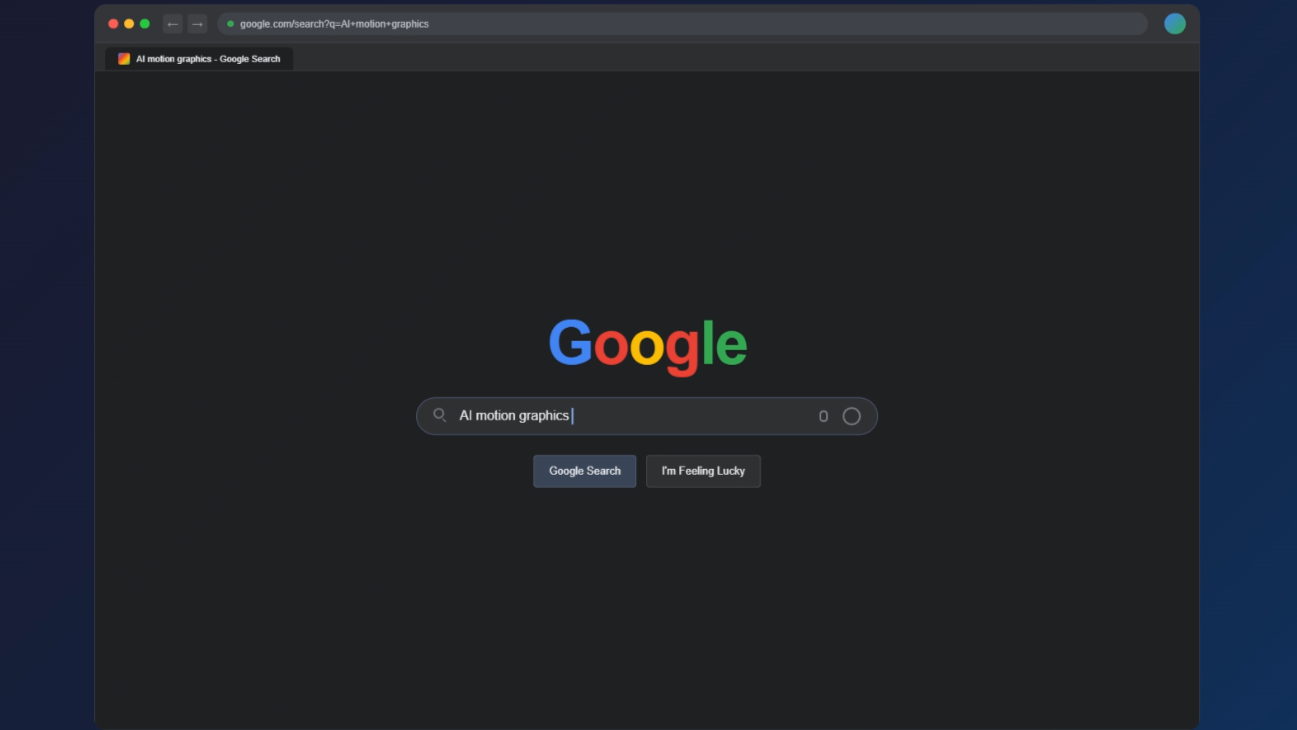Click the forward navigation arrow
The height and width of the screenshot is (730, 1297).
pyautogui.click(x=196, y=23)
